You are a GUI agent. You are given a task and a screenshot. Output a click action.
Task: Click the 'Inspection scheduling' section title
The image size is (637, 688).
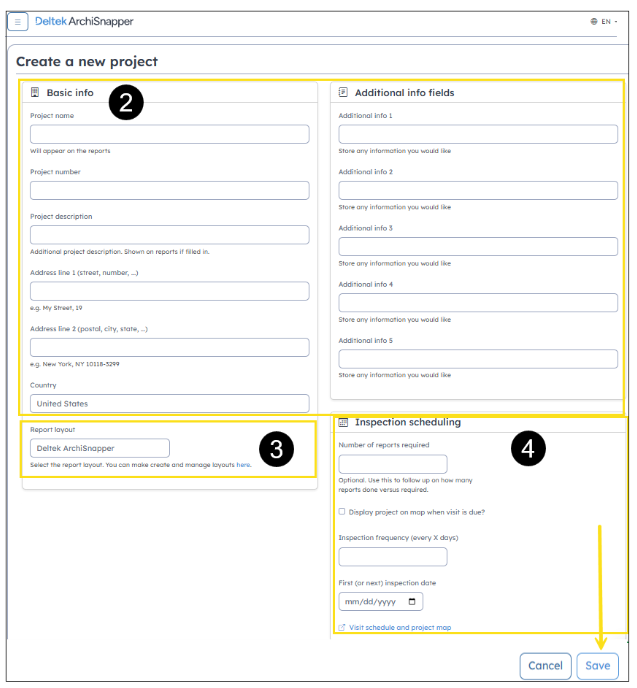click(x=408, y=422)
